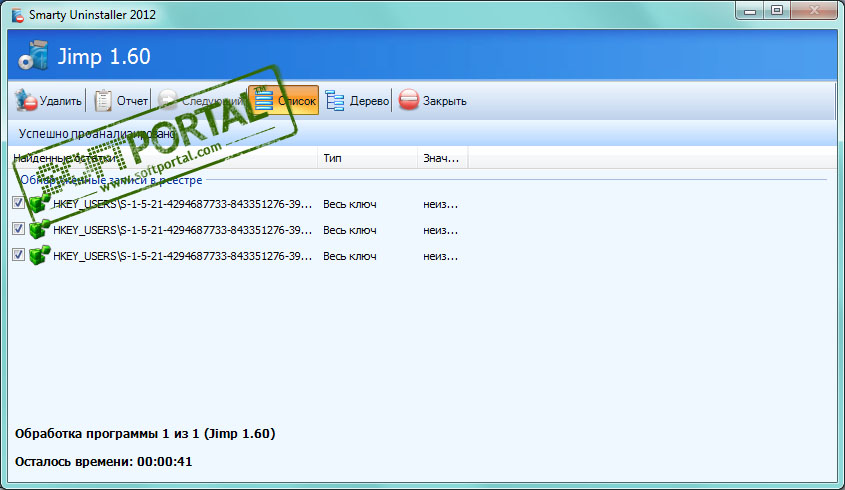Click 'Обработка программы 1 из 1' status text

click(x=145, y=433)
